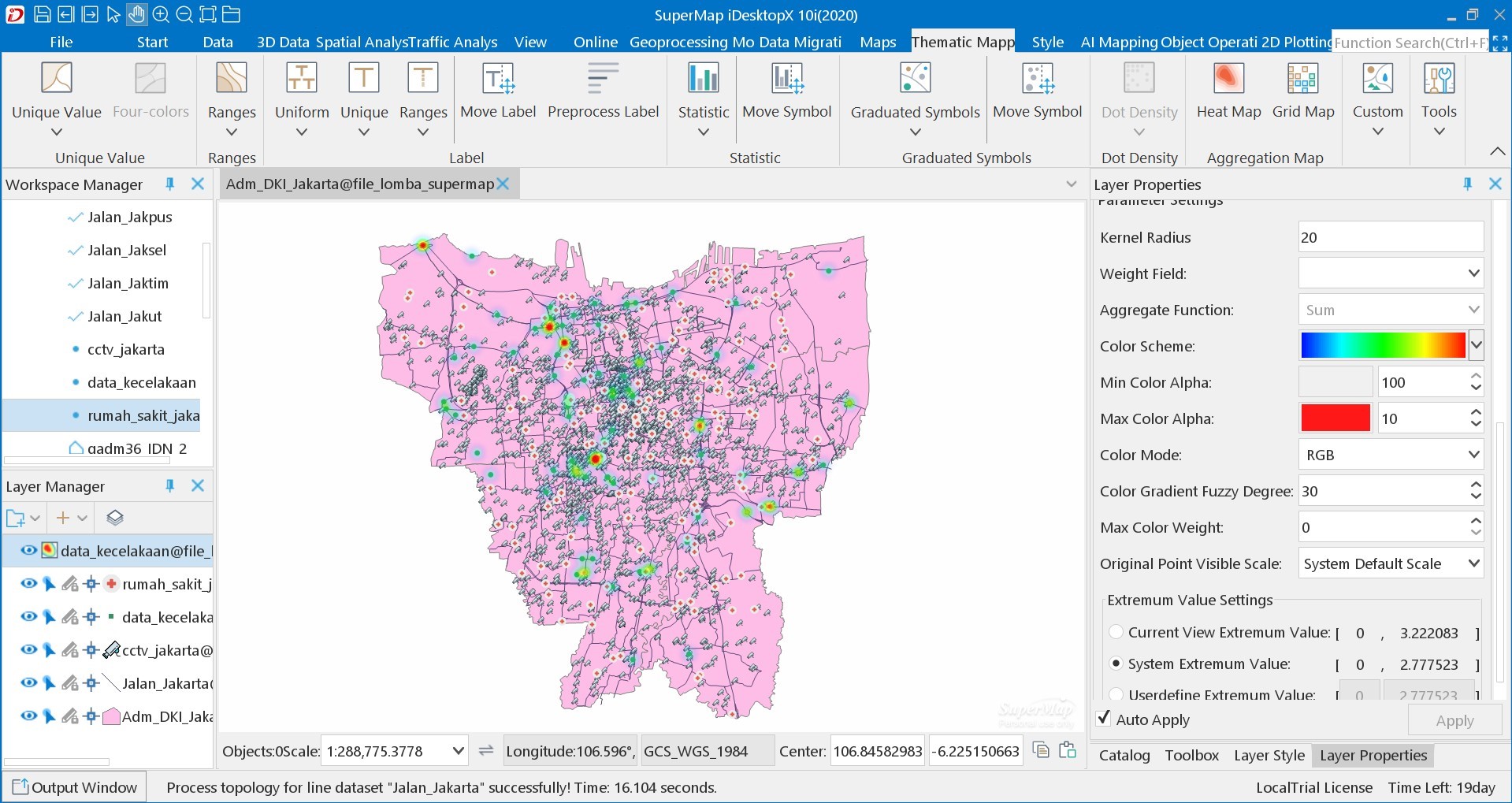Uncheck the Auto Apply checkbox
The image size is (1512, 803).
tap(1104, 718)
